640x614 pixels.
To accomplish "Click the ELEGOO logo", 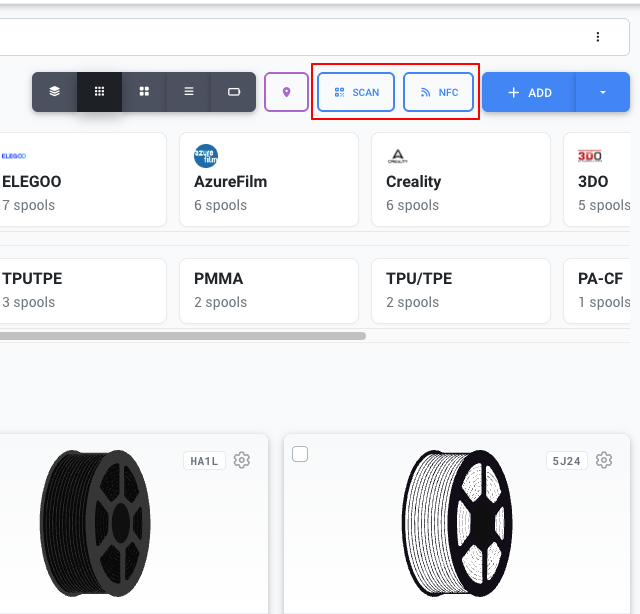I will pyautogui.click(x=14, y=156).
